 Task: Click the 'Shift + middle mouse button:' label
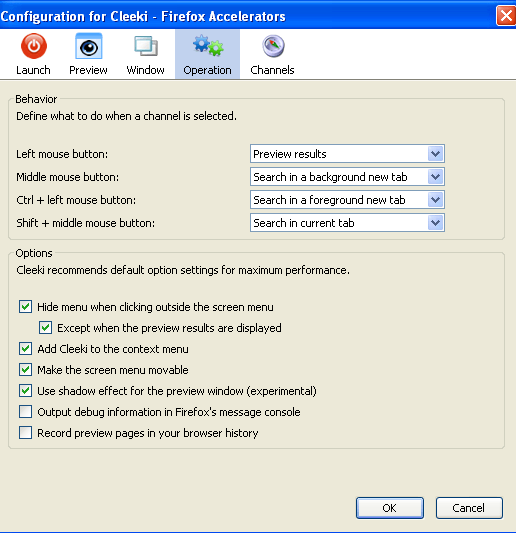(85, 223)
